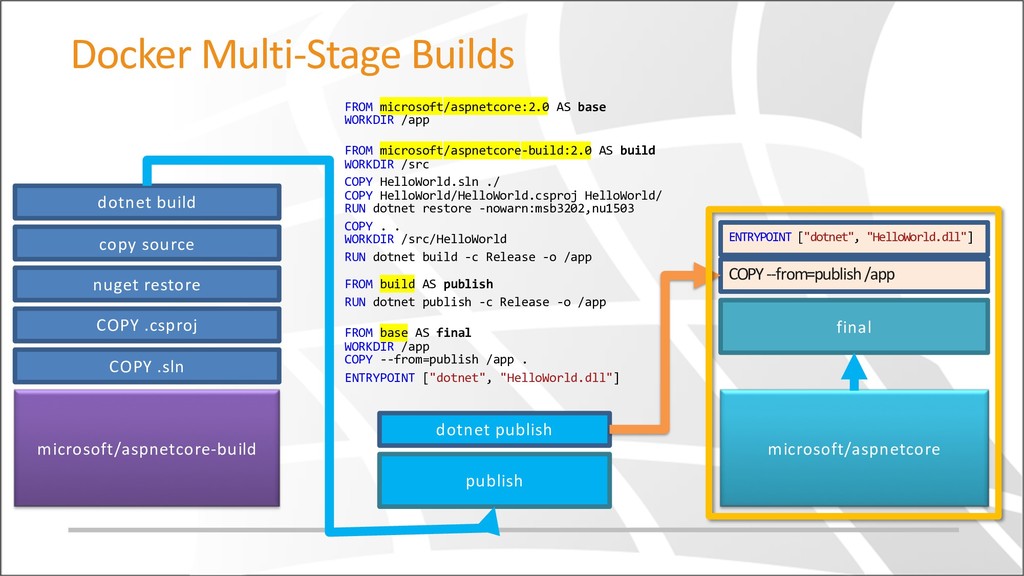Click the bold 'publish' stage name in code

pos(468,284)
